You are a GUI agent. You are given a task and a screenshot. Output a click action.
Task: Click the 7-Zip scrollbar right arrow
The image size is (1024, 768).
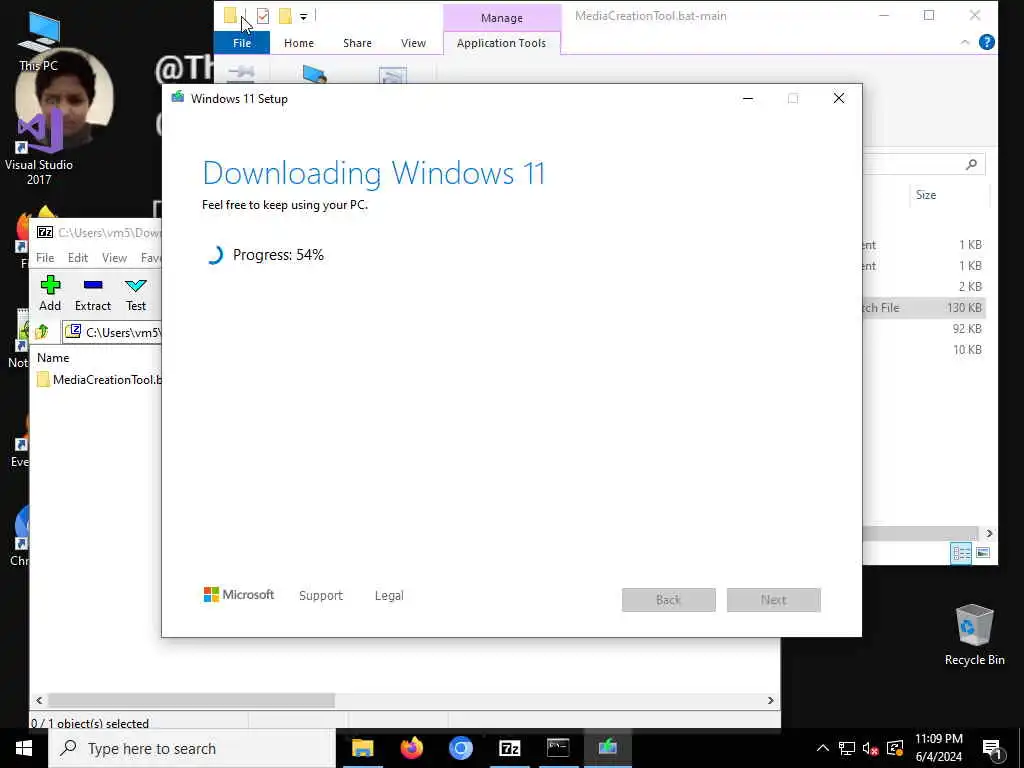point(771,700)
